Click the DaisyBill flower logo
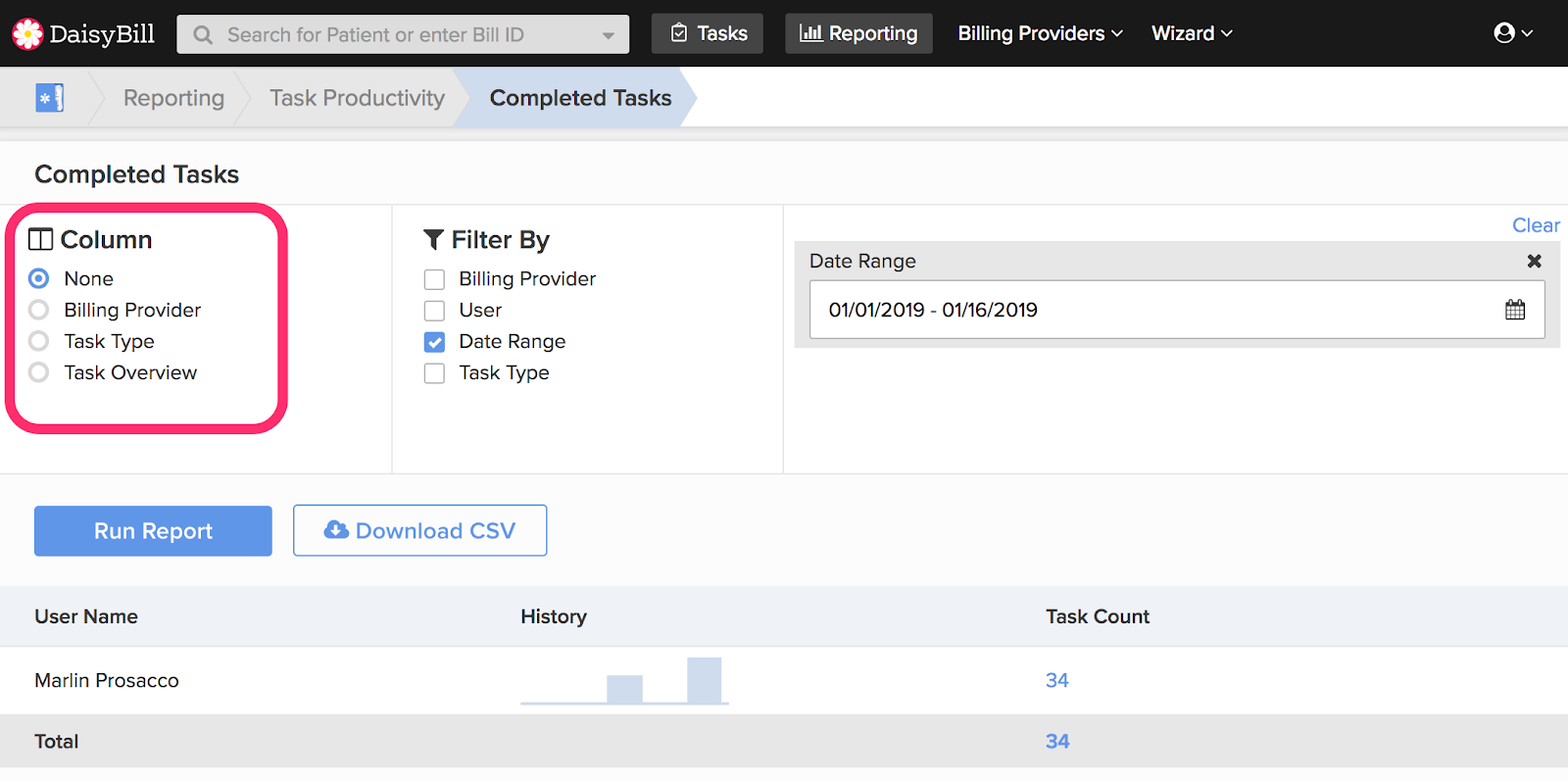 pyautogui.click(x=27, y=34)
